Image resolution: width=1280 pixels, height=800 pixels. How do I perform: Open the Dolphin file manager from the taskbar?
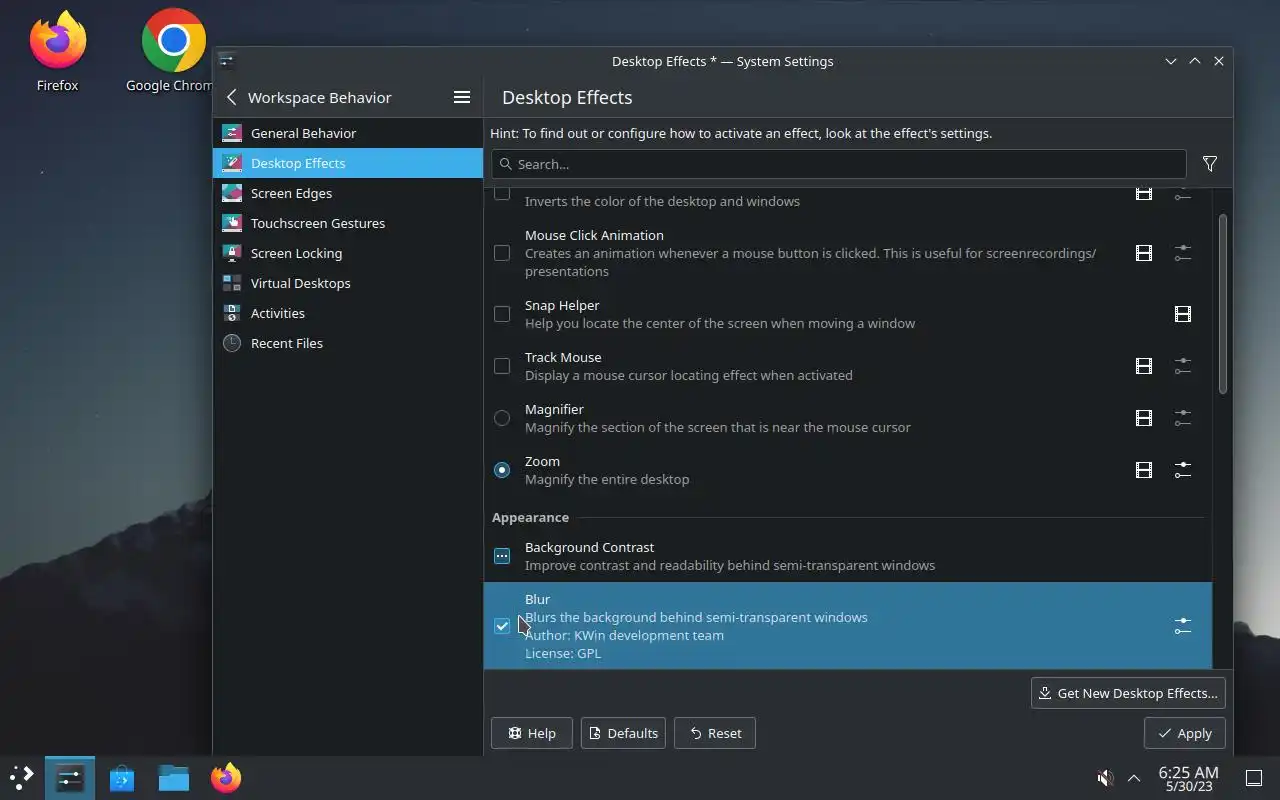[x=174, y=777]
